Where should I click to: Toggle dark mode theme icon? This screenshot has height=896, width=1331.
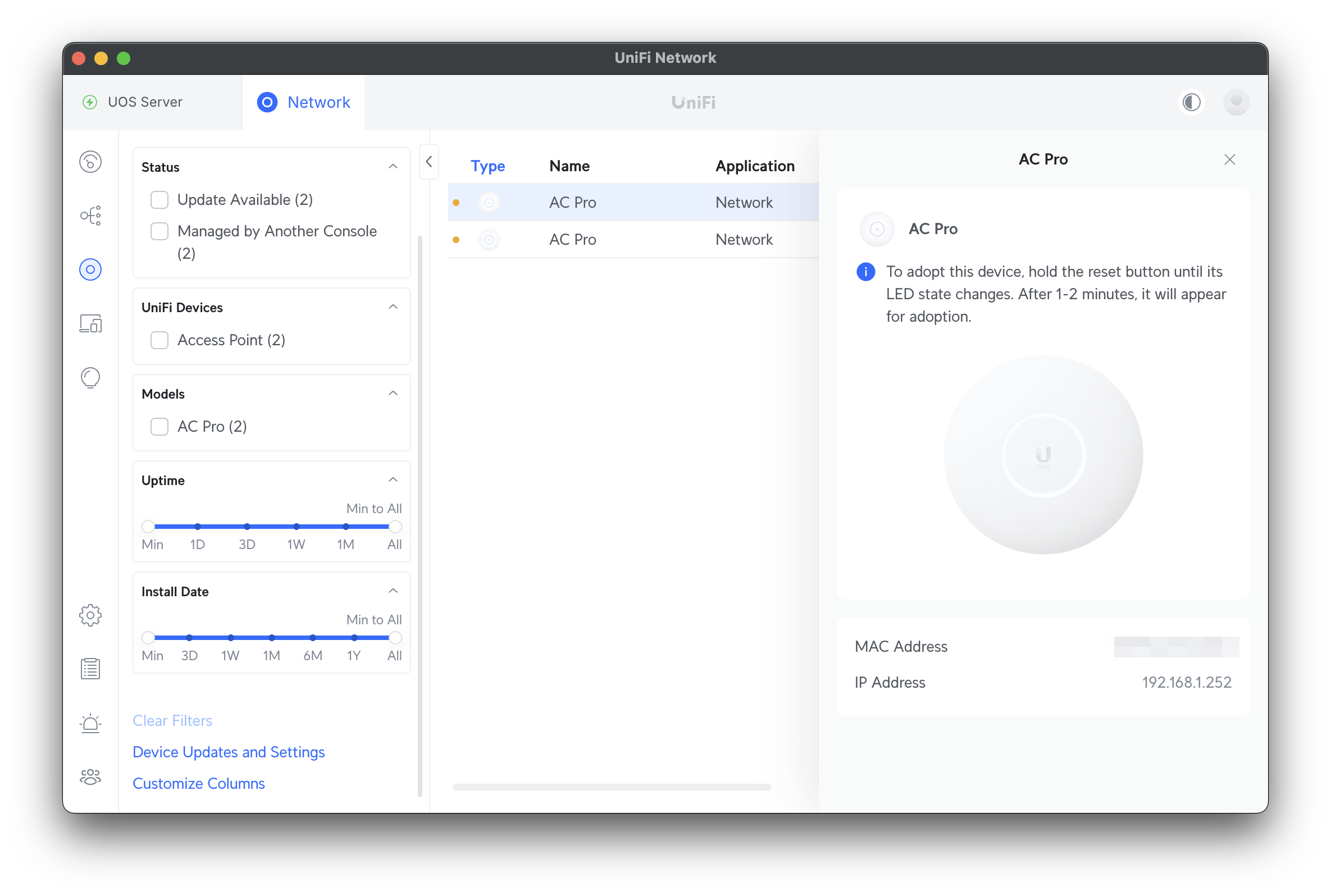pyautogui.click(x=1191, y=102)
